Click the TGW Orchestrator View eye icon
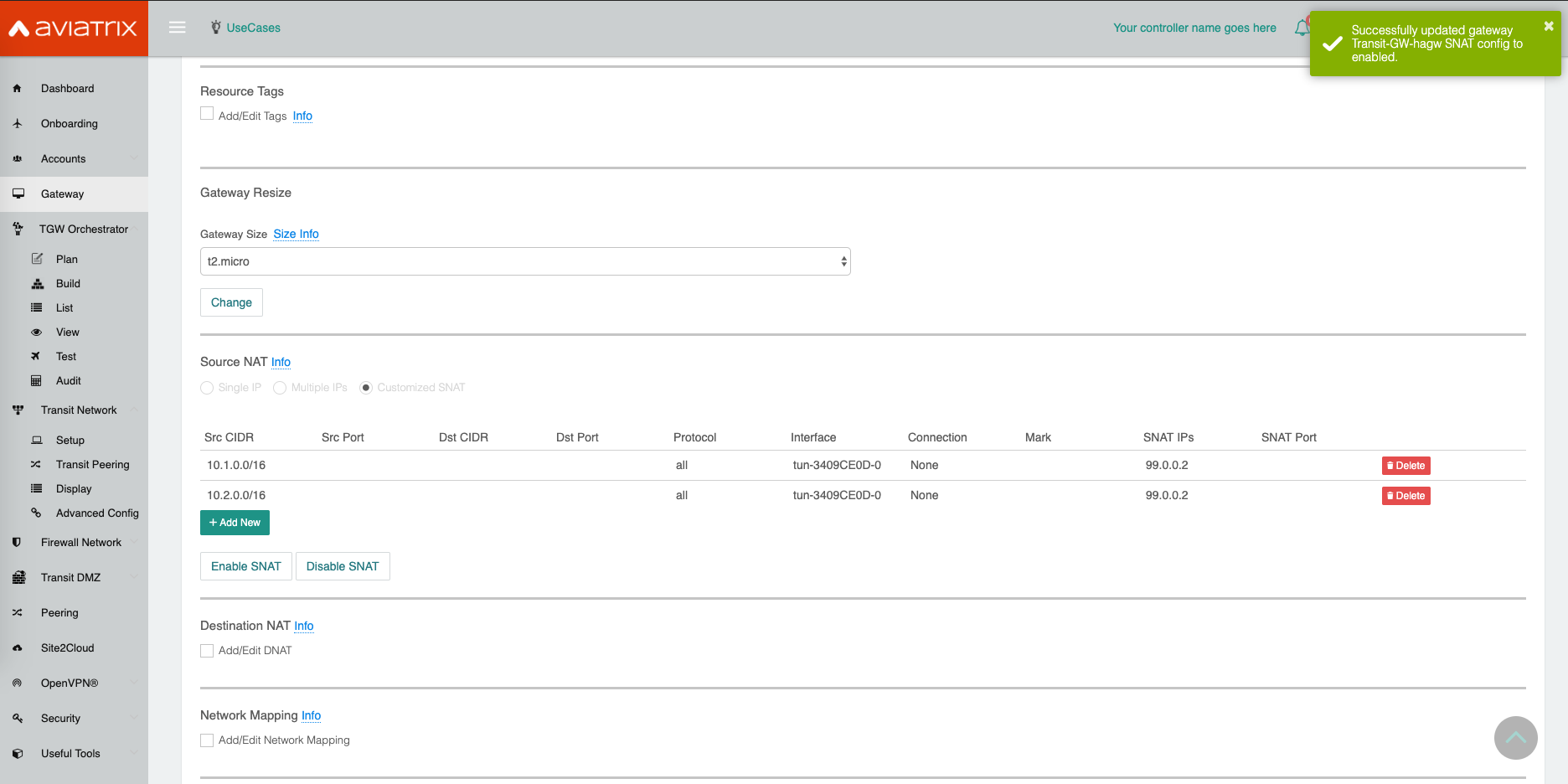 coord(36,333)
